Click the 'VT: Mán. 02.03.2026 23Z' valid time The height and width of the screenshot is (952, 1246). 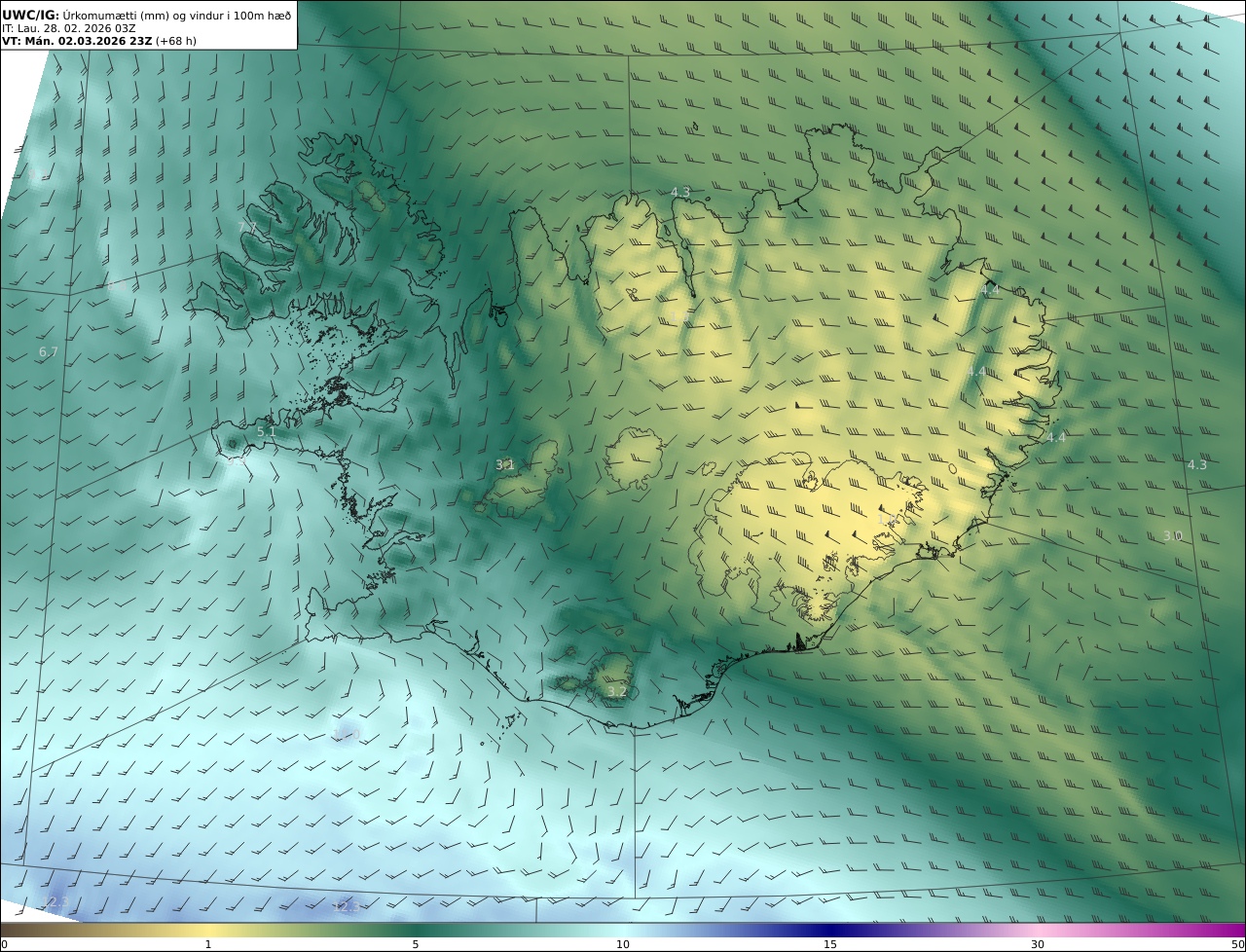coord(77,41)
